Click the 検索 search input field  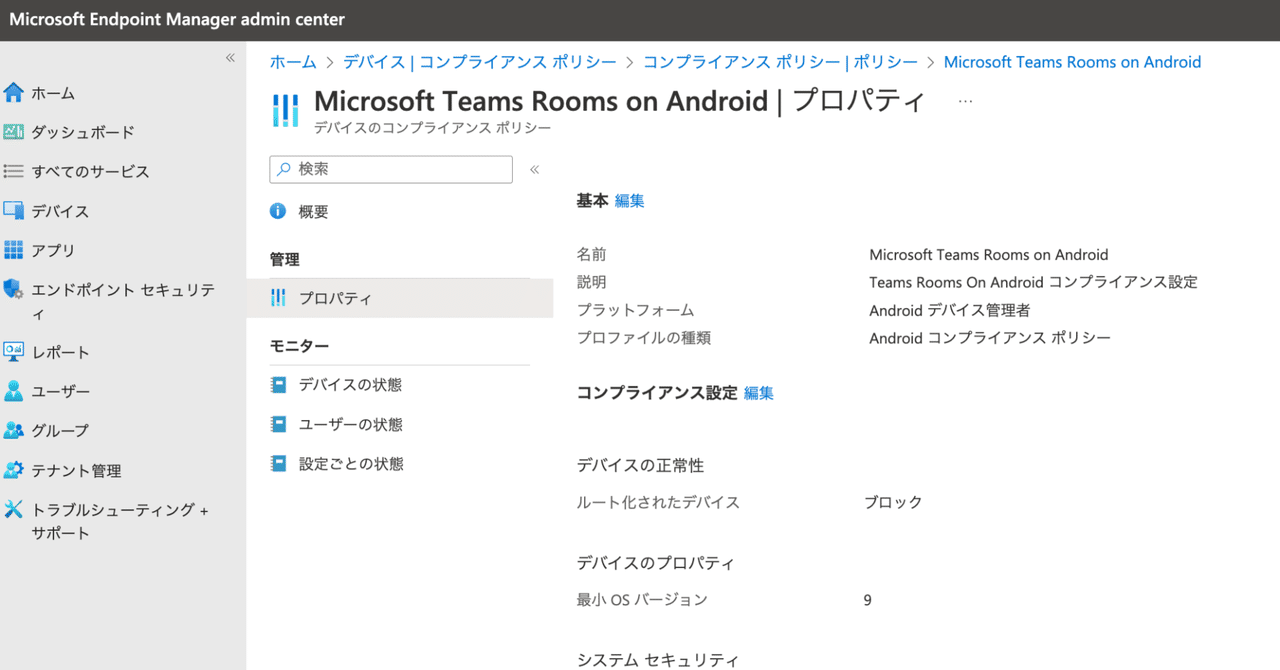[390, 169]
